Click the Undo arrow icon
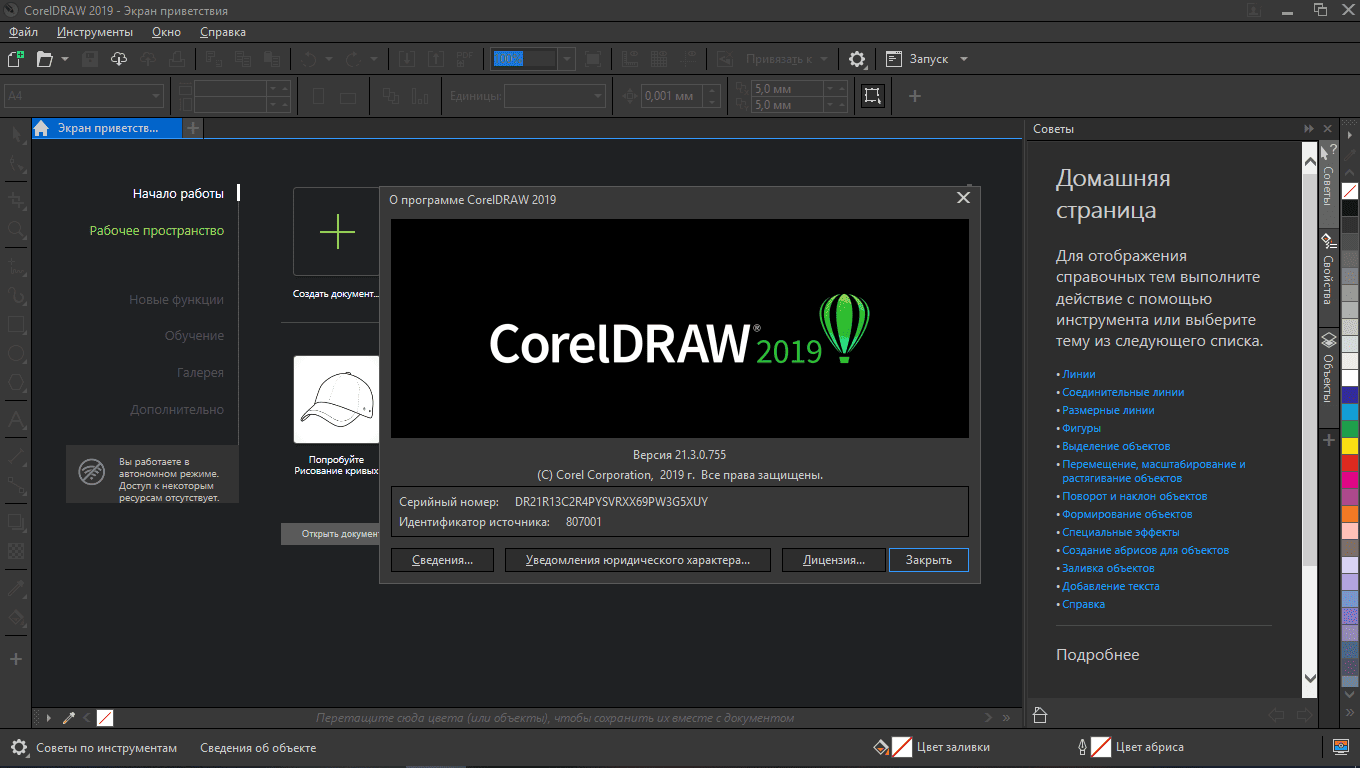1360x768 pixels. click(x=310, y=59)
